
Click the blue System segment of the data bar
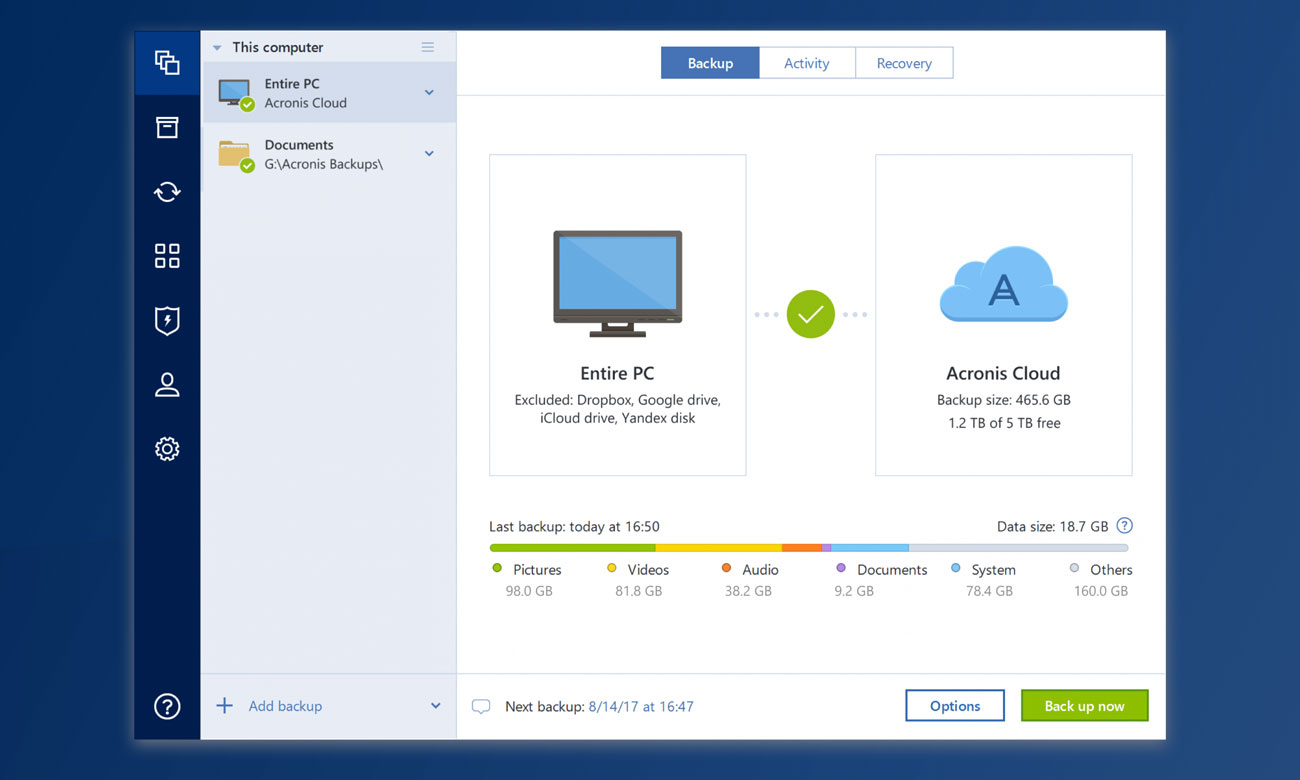[x=870, y=548]
